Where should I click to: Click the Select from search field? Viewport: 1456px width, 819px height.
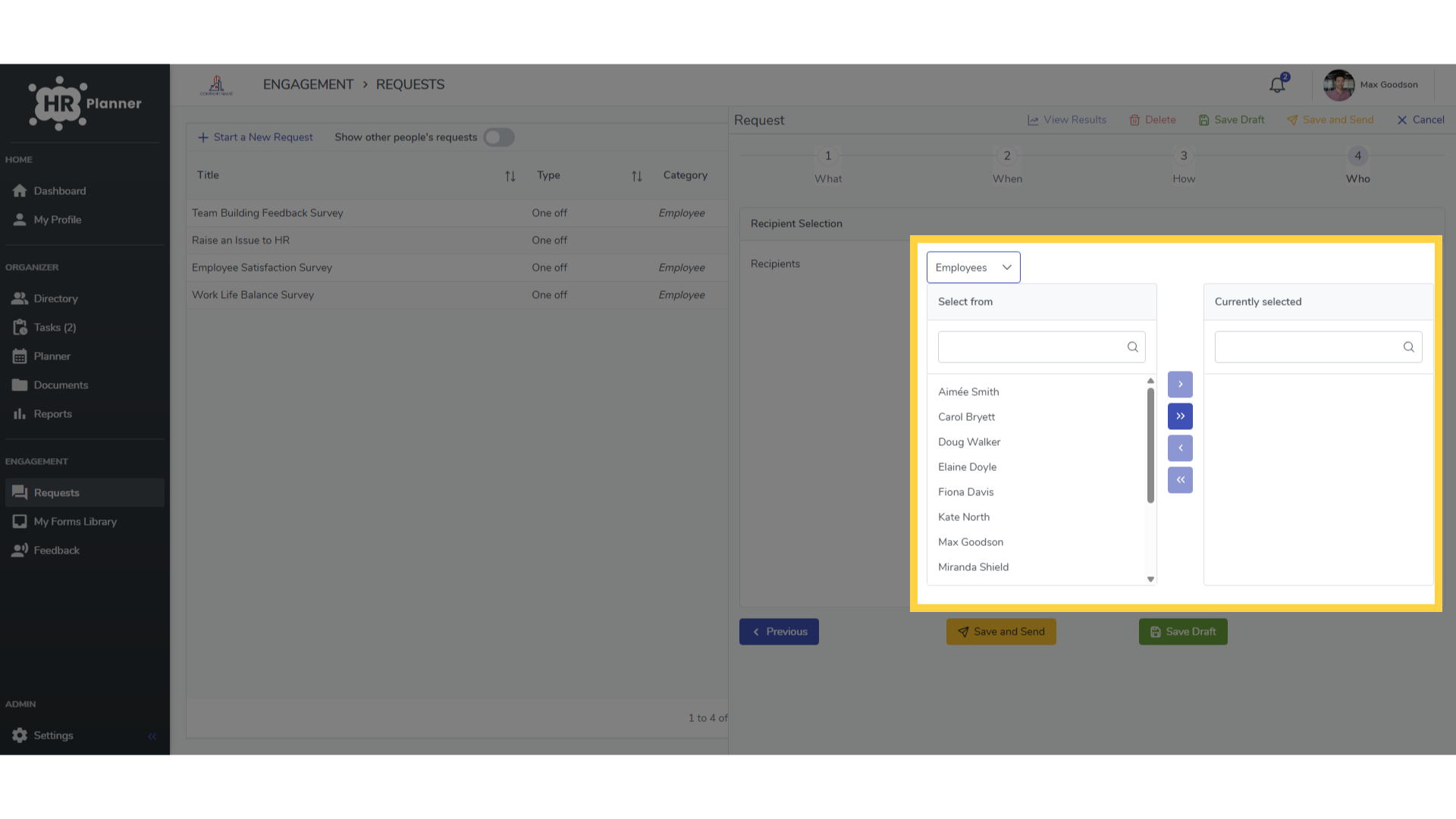1041,347
